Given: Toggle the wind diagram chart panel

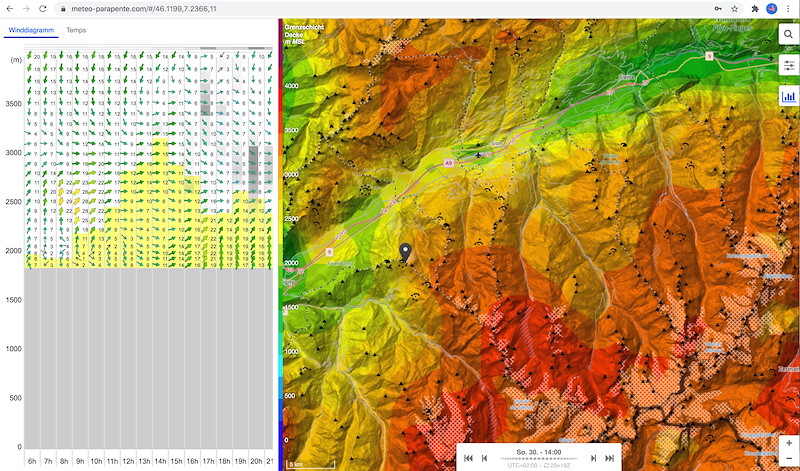Looking at the screenshot, I should [x=788, y=97].
